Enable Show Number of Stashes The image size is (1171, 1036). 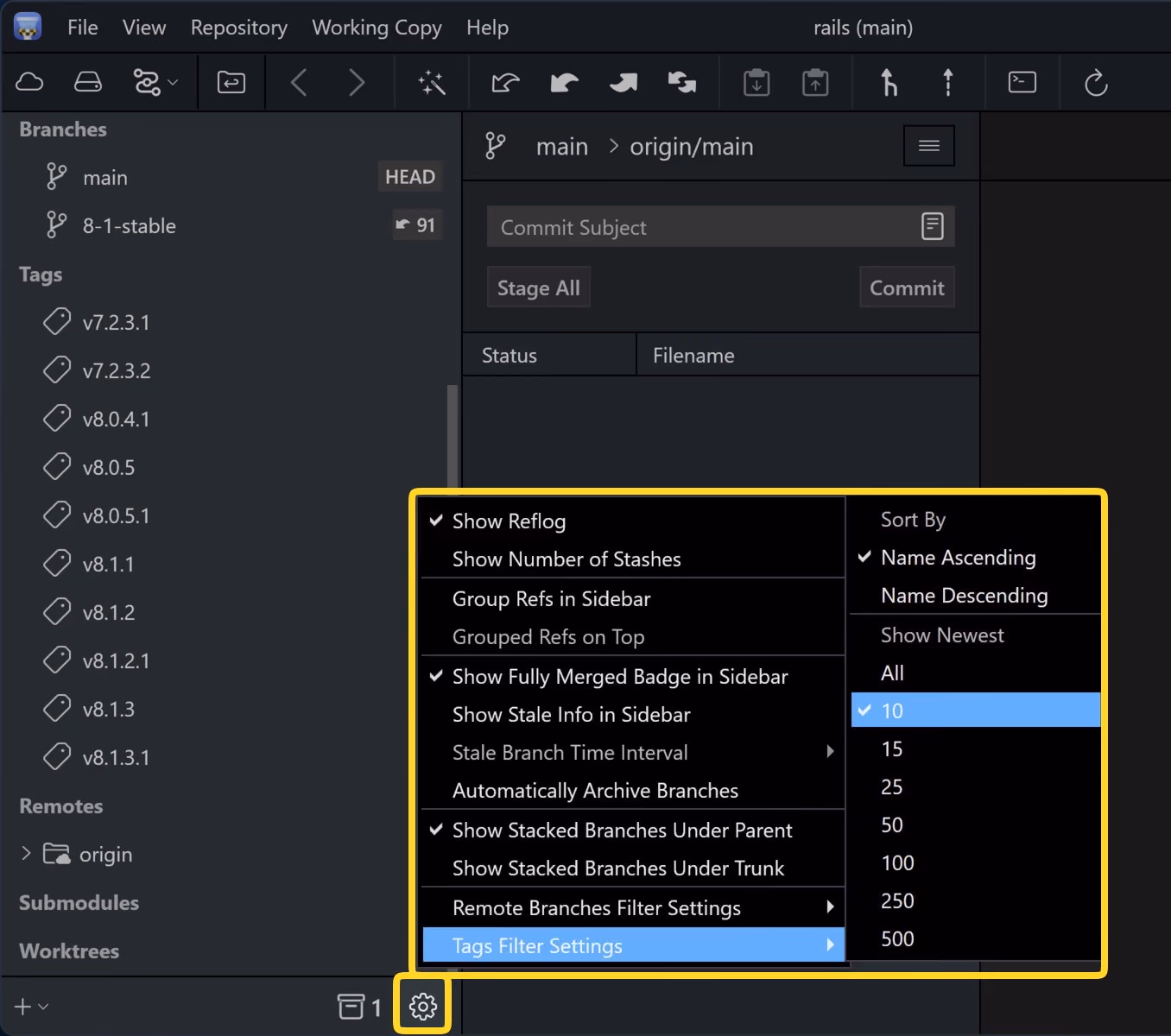point(633,559)
